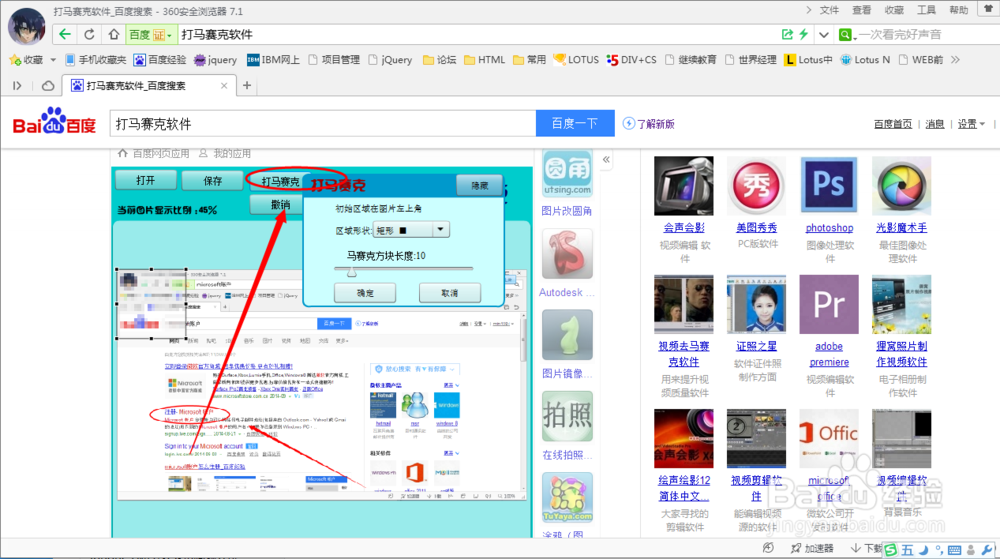Open the 图片改圆角 app thumbnail

click(x=567, y=173)
